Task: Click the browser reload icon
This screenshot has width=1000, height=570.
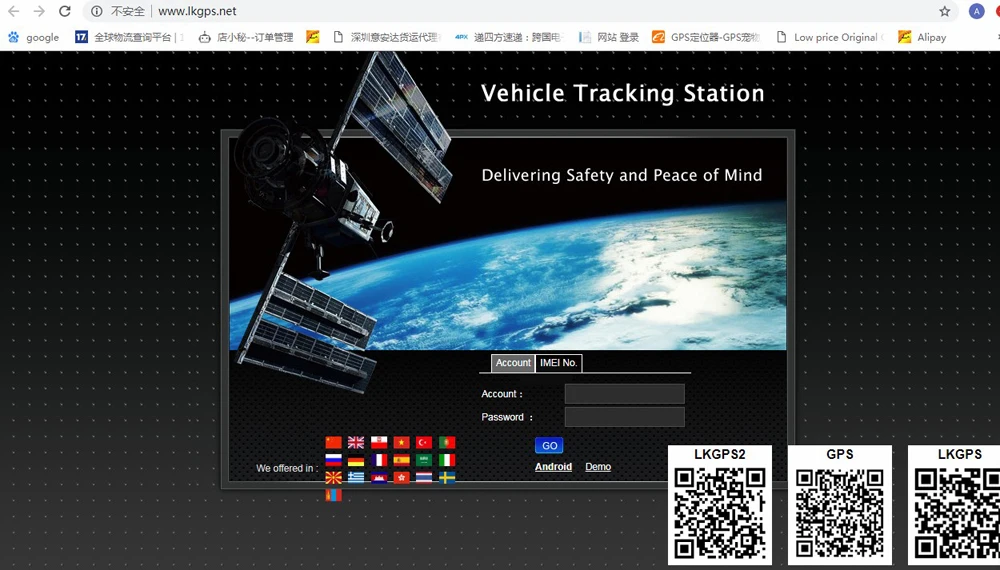Action: click(64, 11)
